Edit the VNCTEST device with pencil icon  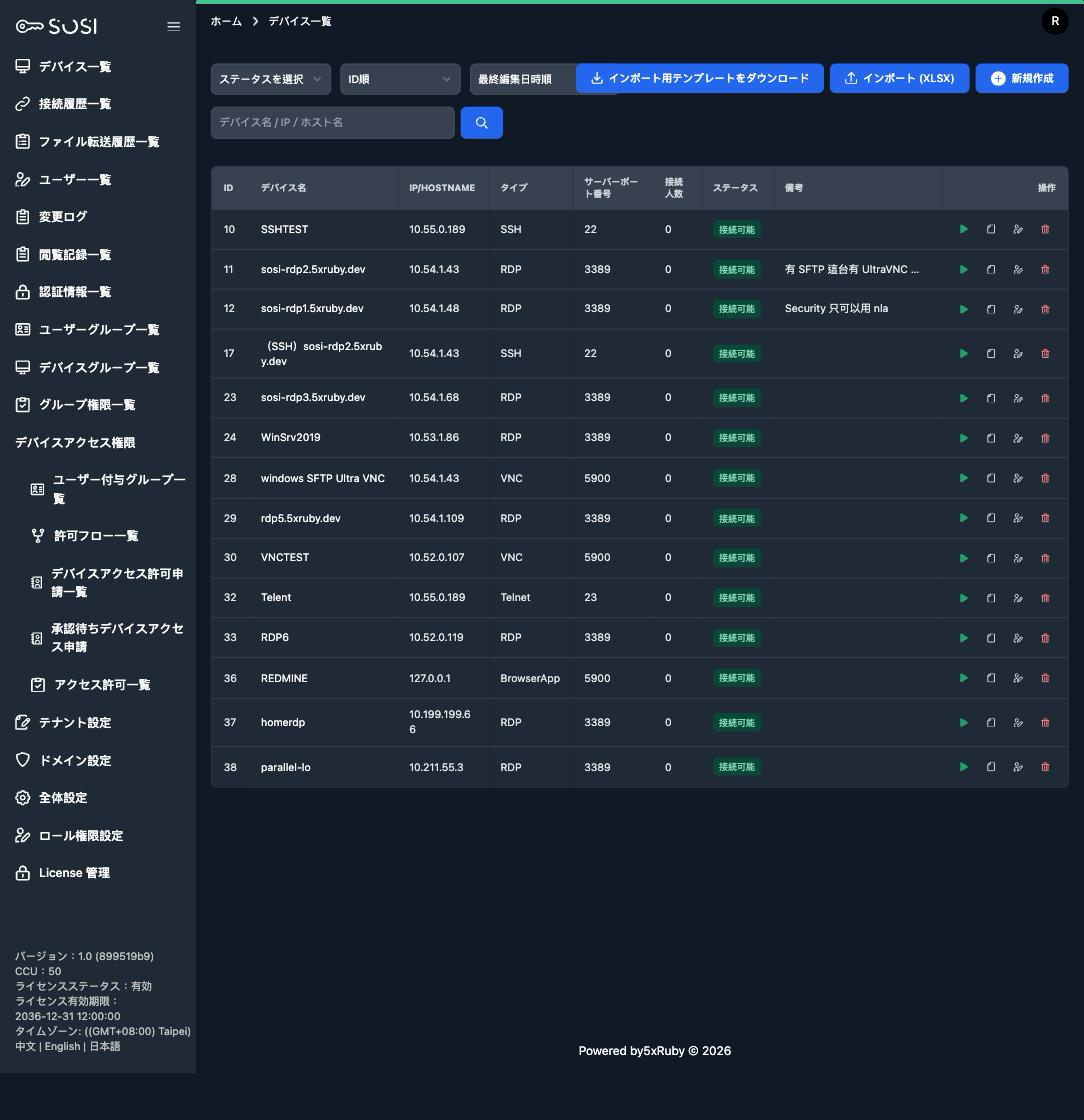tap(1018, 558)
